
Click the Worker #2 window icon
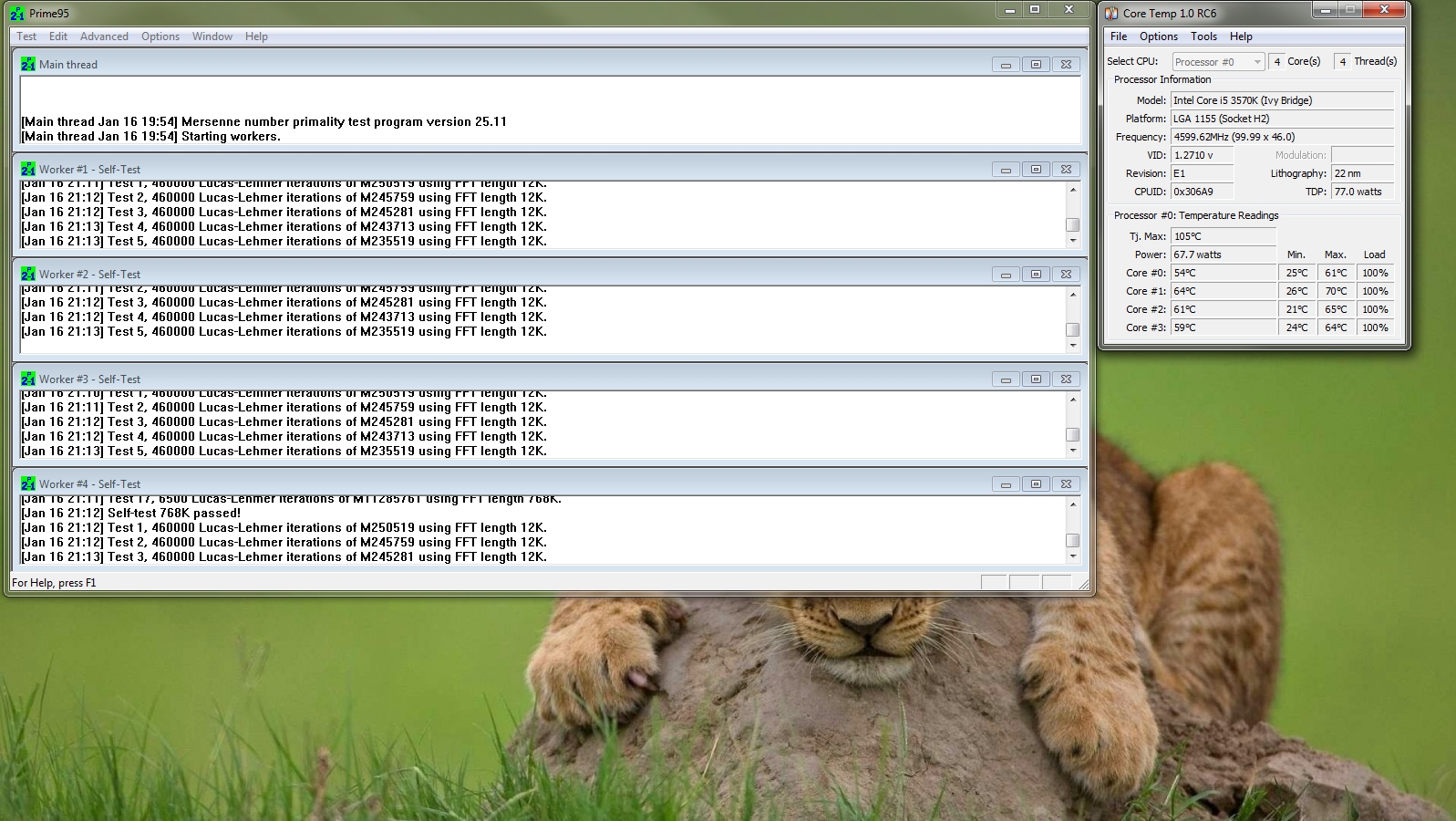pos(28,275)
